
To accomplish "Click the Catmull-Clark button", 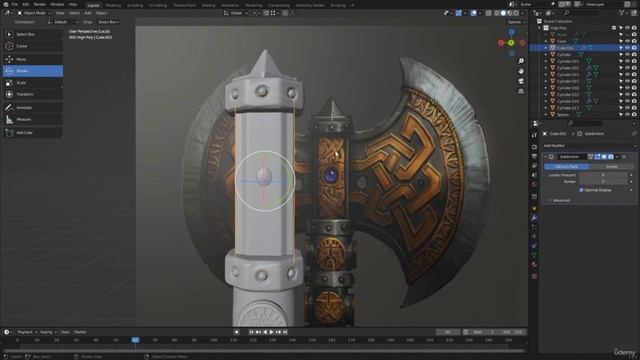I will click(566, 167).
